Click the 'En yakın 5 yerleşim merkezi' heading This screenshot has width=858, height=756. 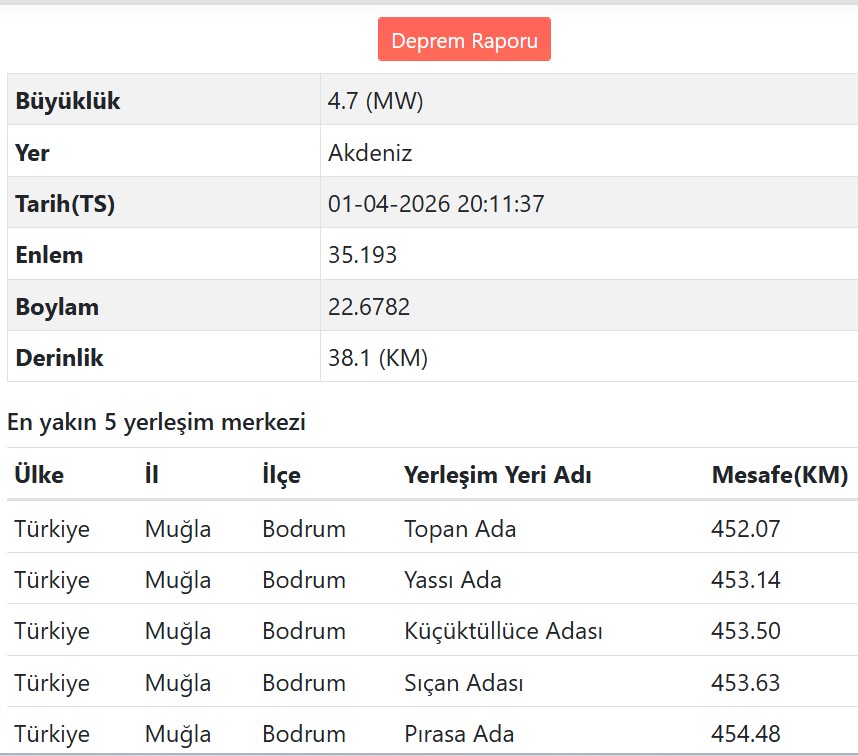[x=156, y=422]
